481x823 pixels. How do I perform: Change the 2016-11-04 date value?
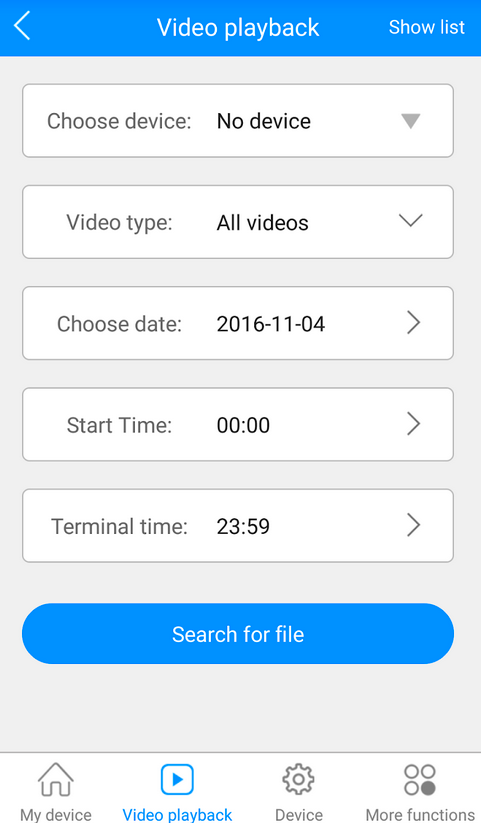[270, 324]
